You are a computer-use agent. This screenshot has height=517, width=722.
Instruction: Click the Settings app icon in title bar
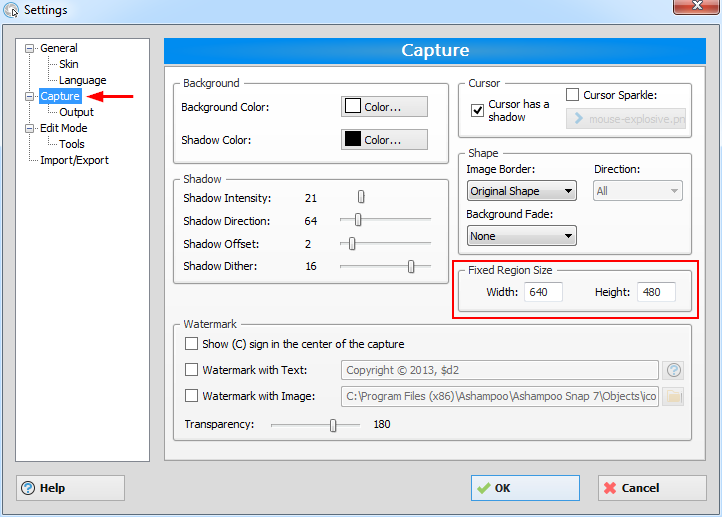click(11, 10)
